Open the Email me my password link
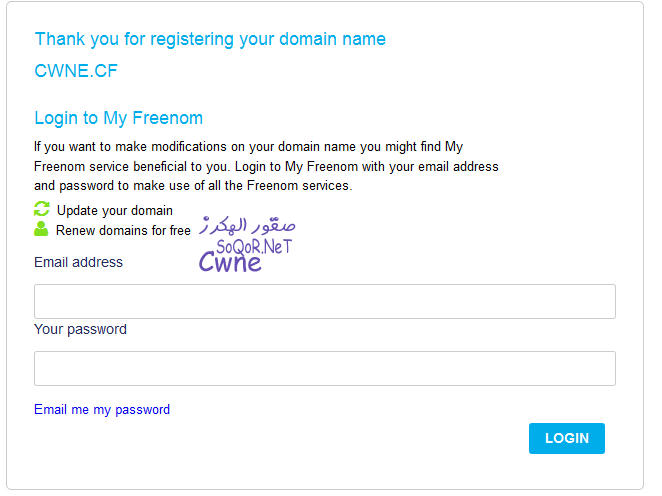662x496 pixels. [102, 409]
